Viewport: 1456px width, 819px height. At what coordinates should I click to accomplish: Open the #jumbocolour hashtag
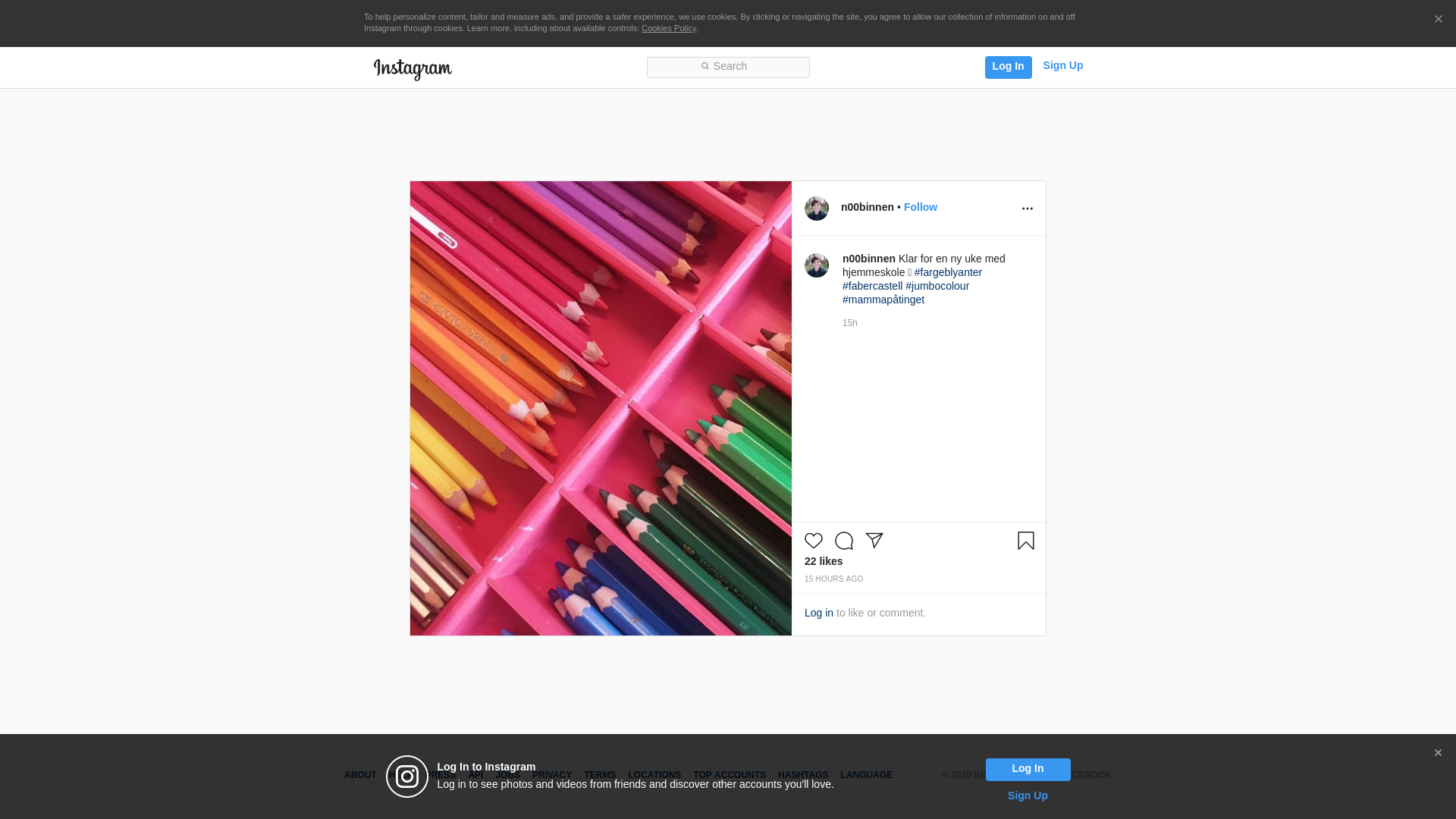937,287
